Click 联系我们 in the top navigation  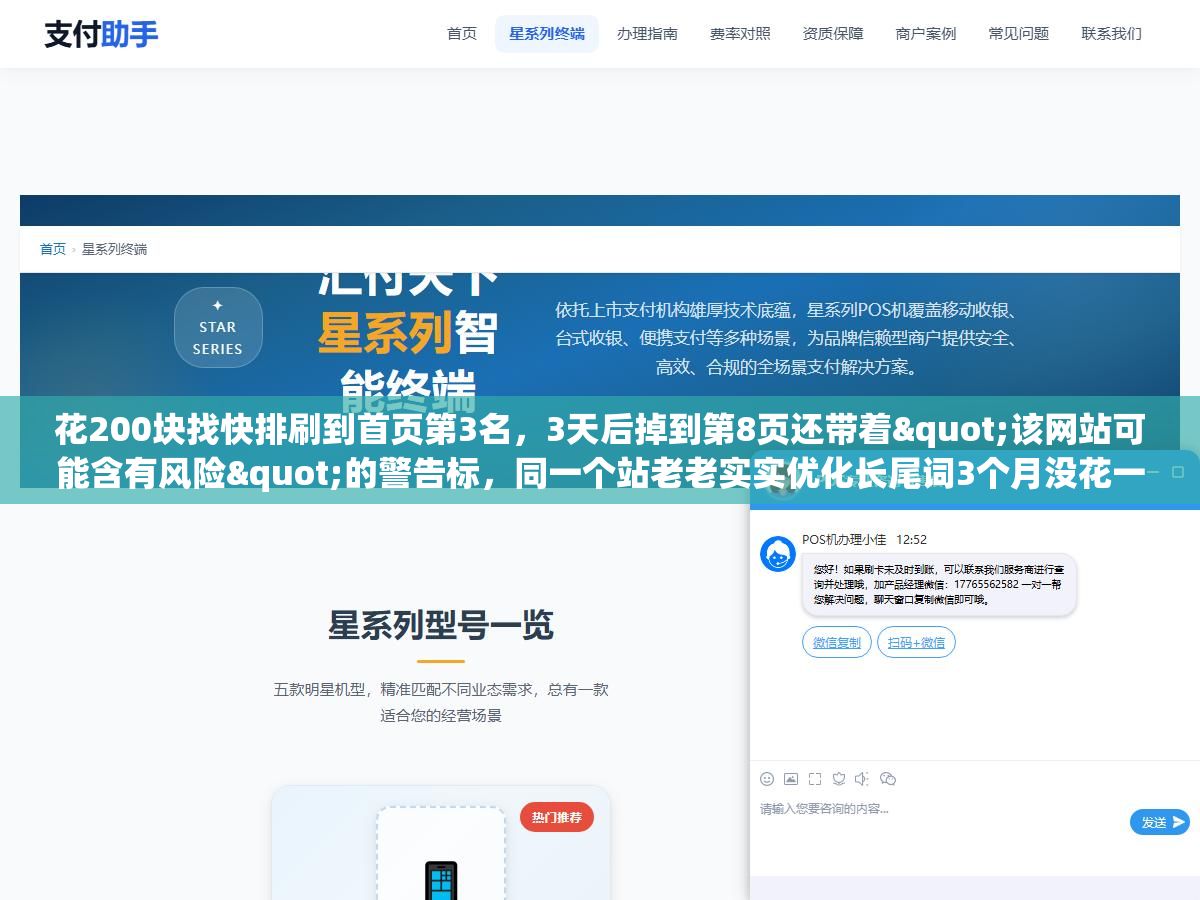(x=1112, y=34)
